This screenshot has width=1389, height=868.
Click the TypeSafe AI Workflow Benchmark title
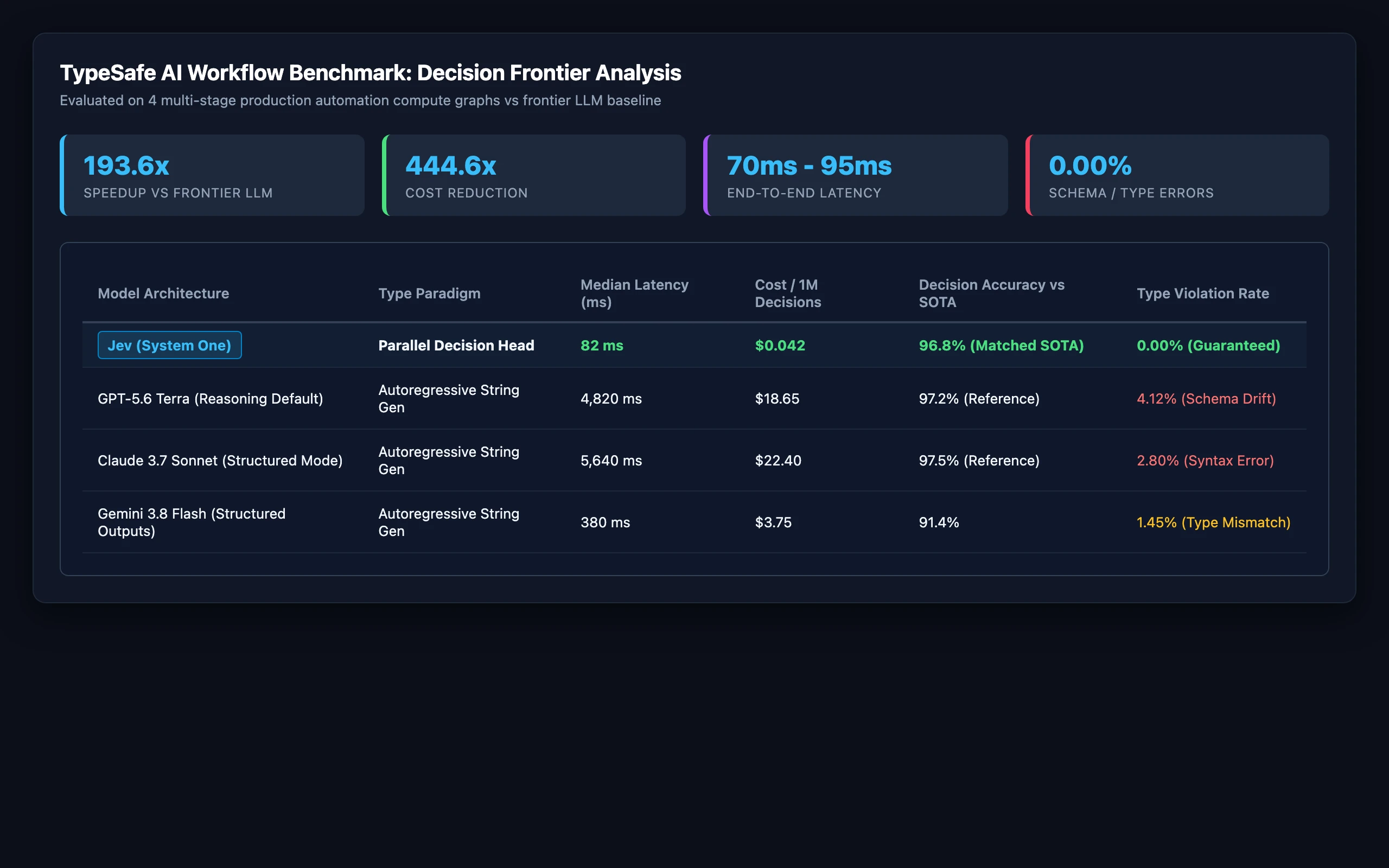click(x=370, y=73)
